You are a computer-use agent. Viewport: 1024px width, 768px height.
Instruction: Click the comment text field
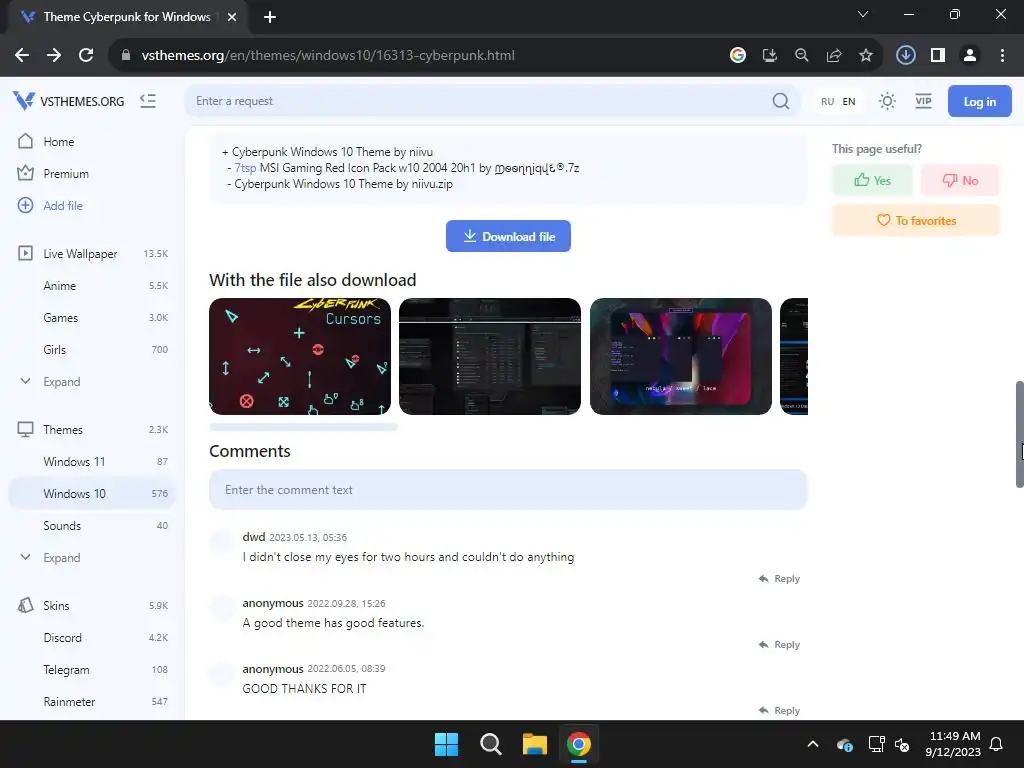point(508,490)
